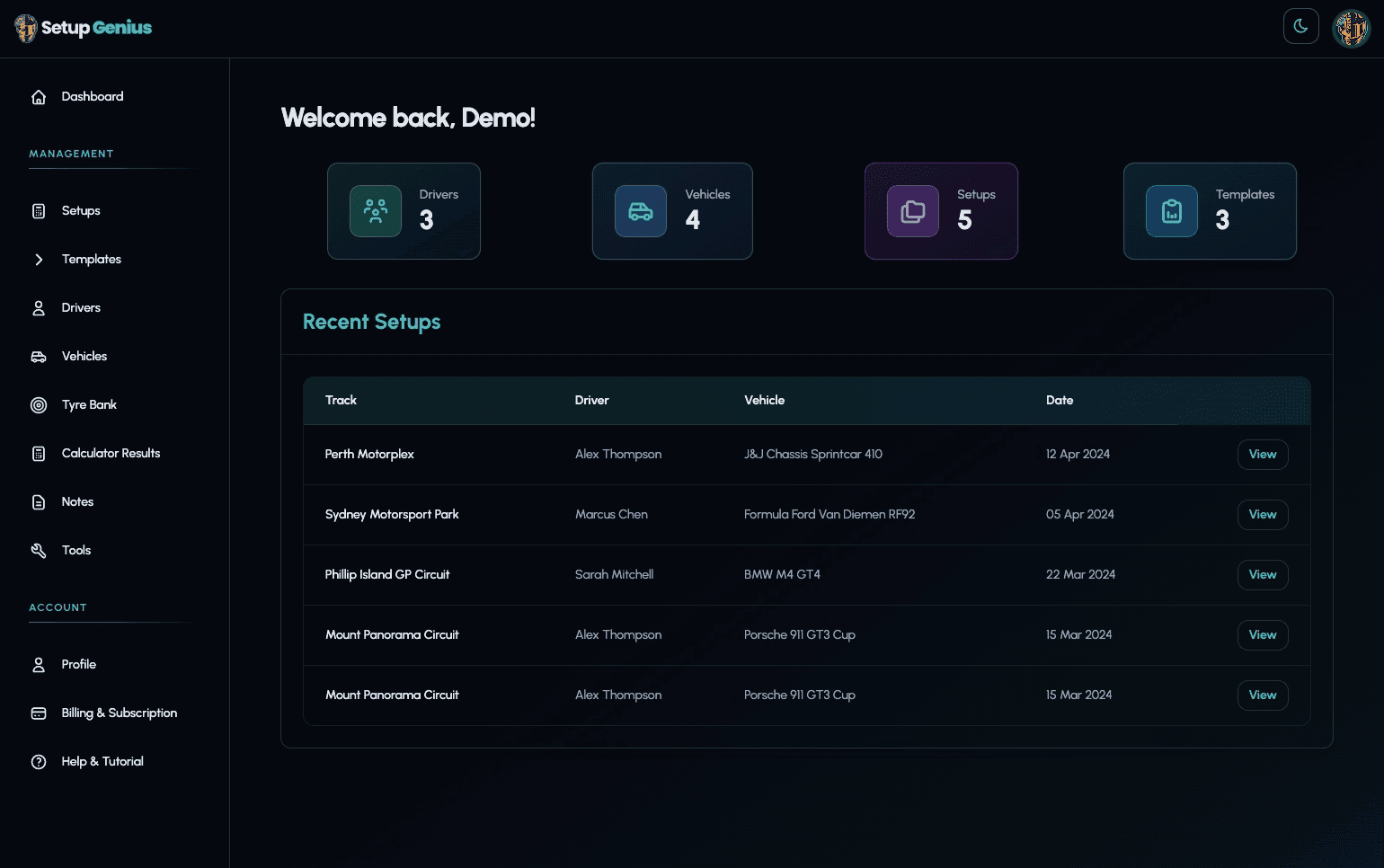The image size is (1384, 868).
Task: View the Sydney Motorsport Park setup
Action: tap(1263, 515)
